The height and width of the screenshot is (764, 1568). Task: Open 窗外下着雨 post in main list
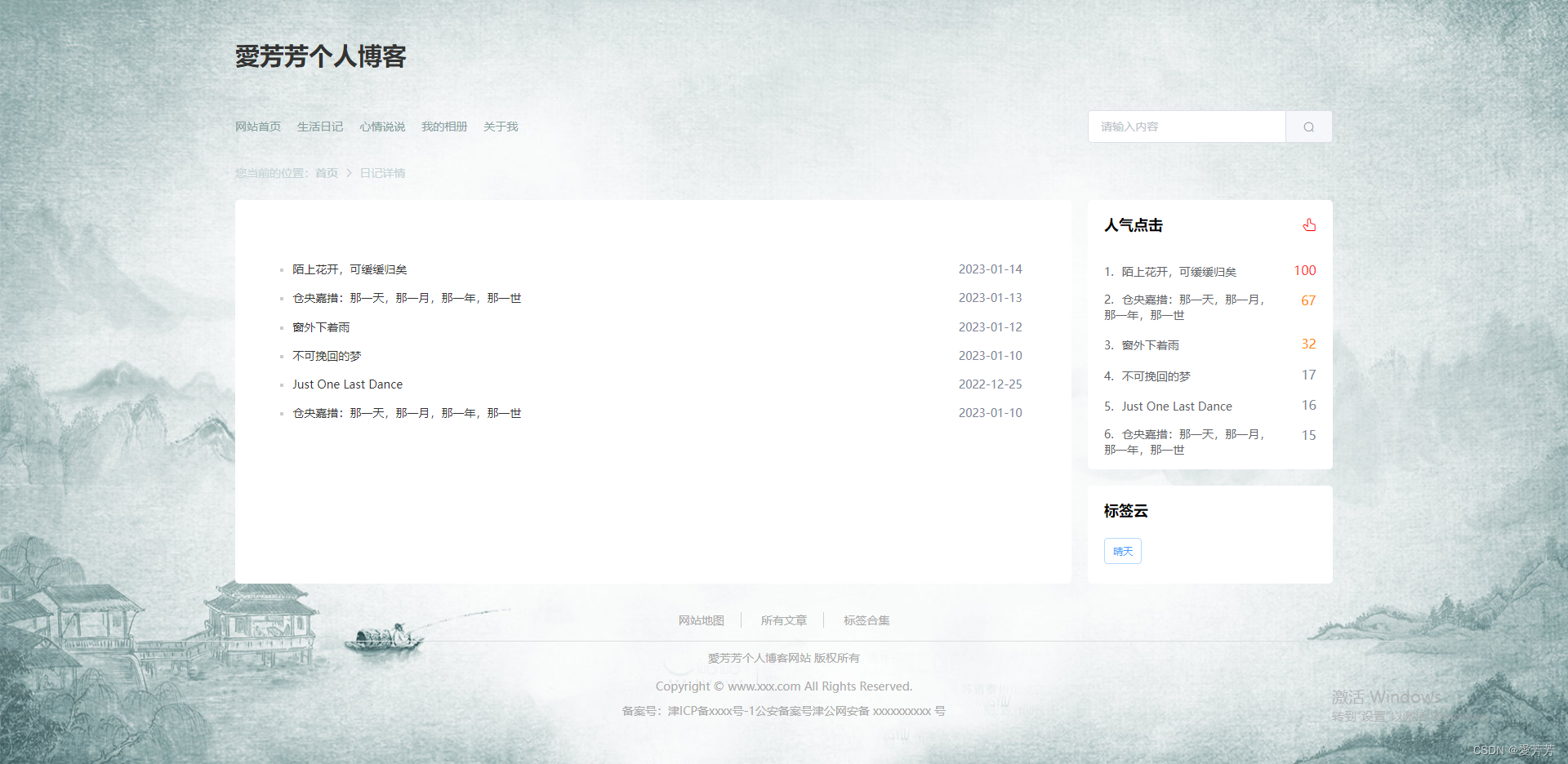pyautogui.click(x=321, y=327)
